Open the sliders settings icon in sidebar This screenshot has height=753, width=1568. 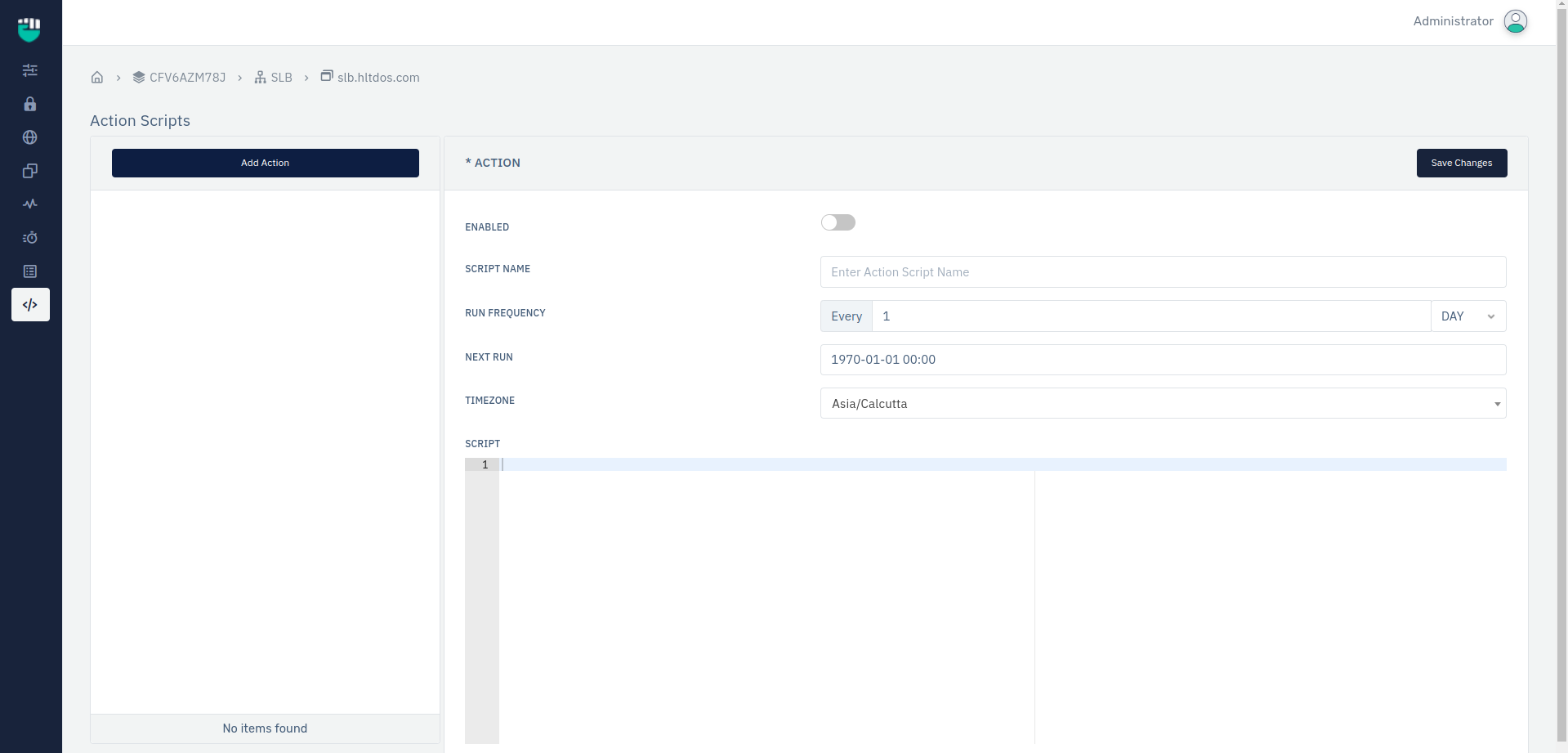30,70
